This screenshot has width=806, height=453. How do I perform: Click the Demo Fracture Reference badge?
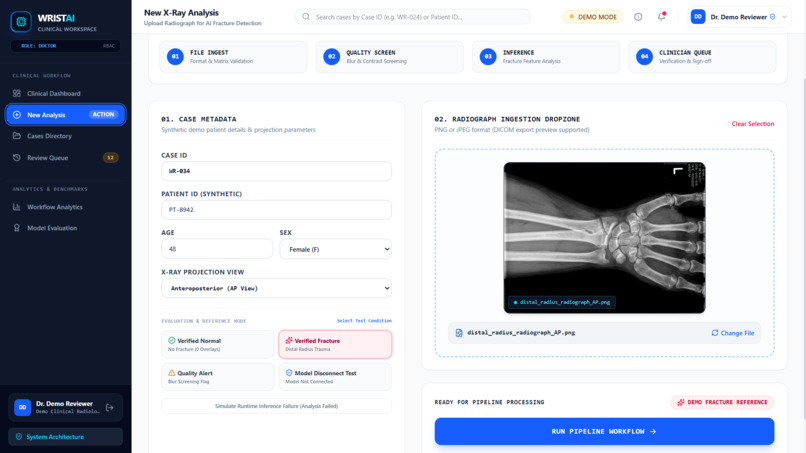pos(722,403)
